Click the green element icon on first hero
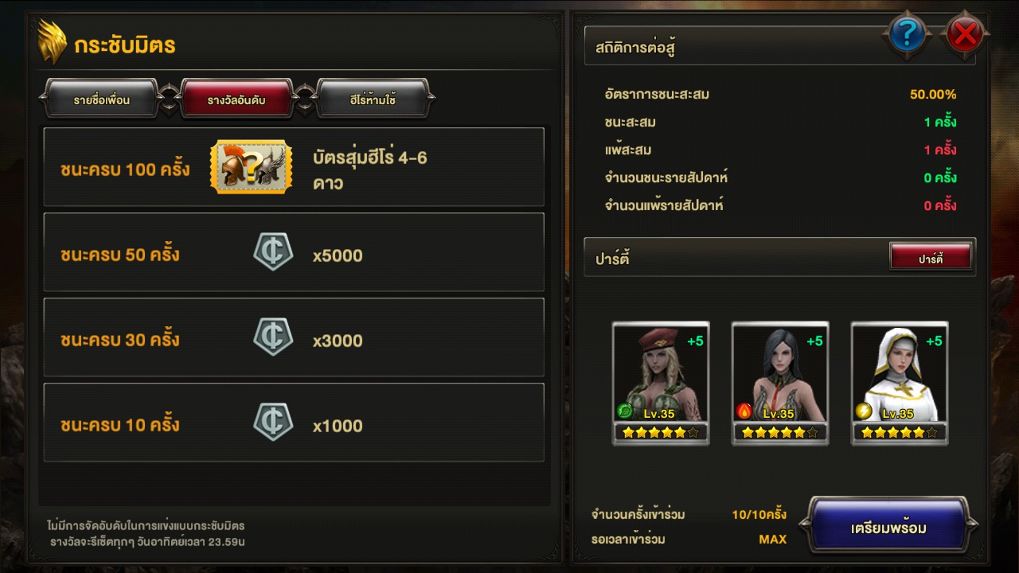This screenshot has width=1019, height=573. pos(625,411)
